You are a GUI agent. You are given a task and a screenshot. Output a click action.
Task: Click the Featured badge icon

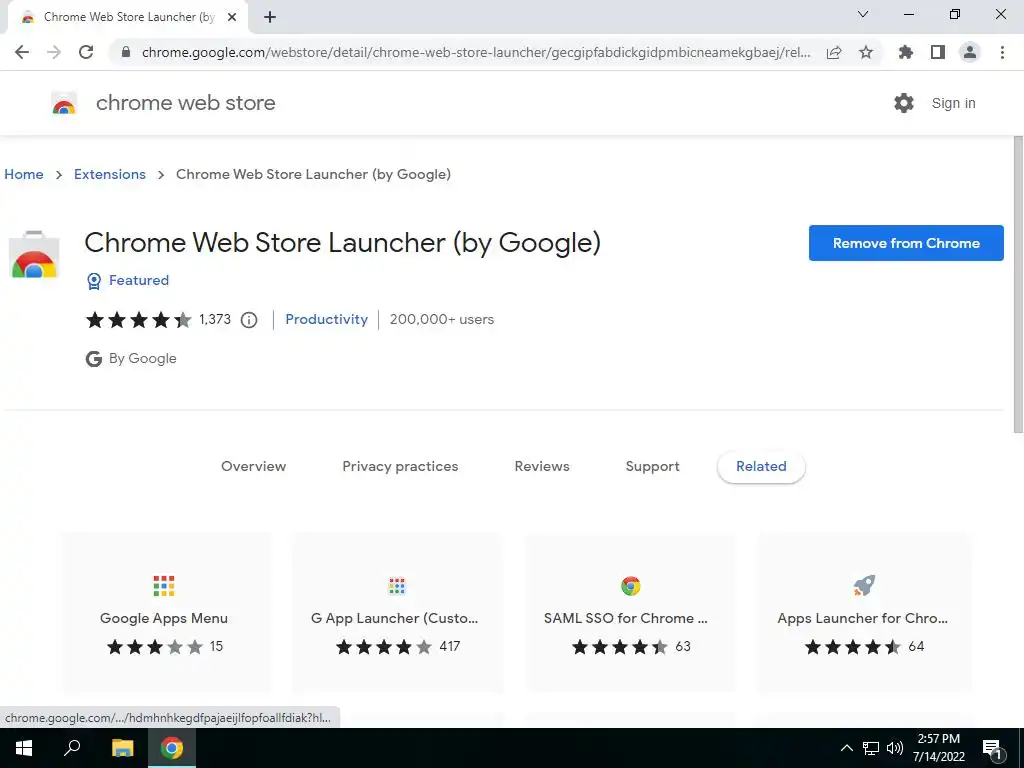coord(94,281)
